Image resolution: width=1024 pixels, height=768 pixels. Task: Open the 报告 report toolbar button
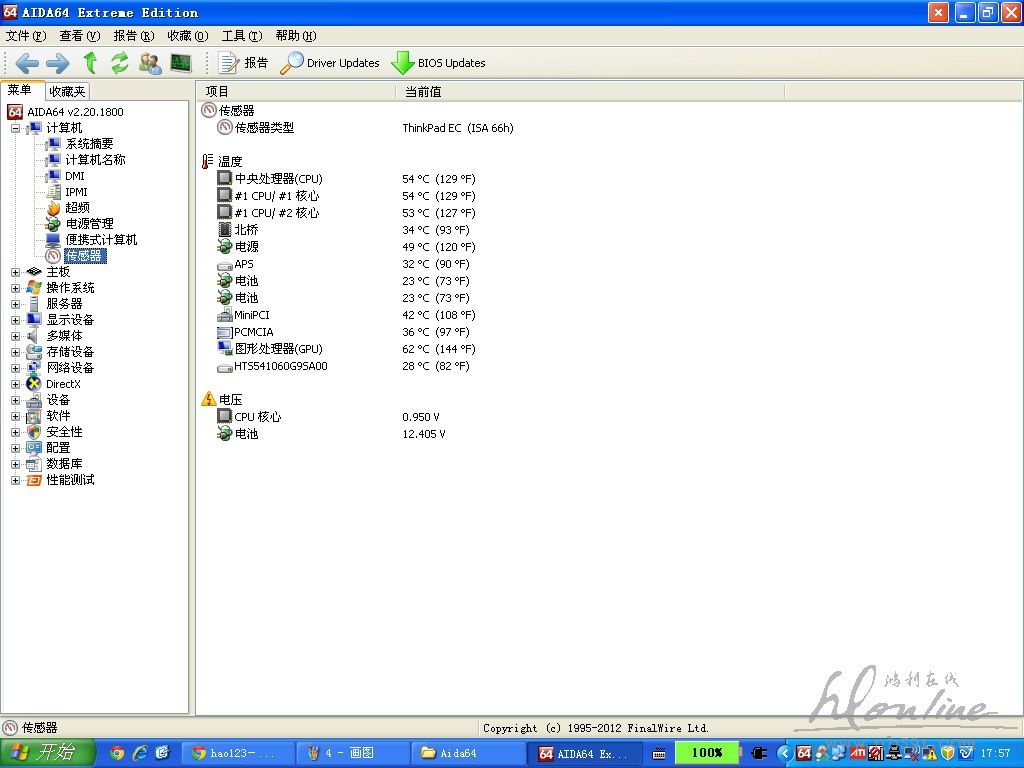pyautogui.click(x=244, y=63)
